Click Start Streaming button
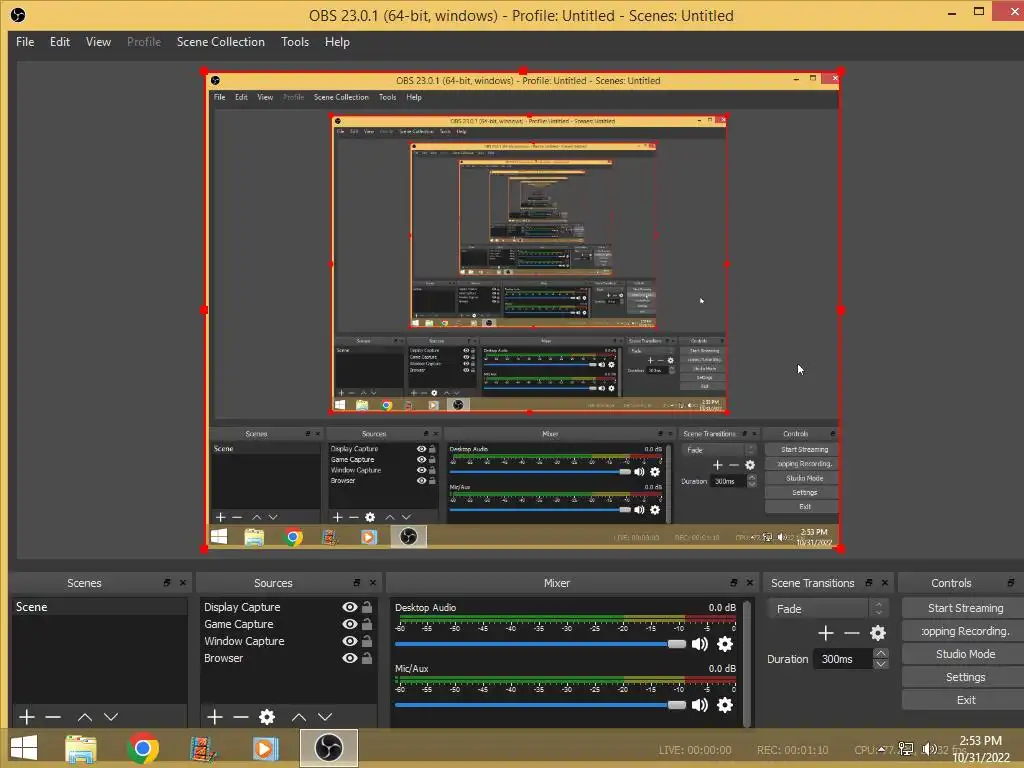This screenshot has height=768, width=1024. tap(965, 608)
